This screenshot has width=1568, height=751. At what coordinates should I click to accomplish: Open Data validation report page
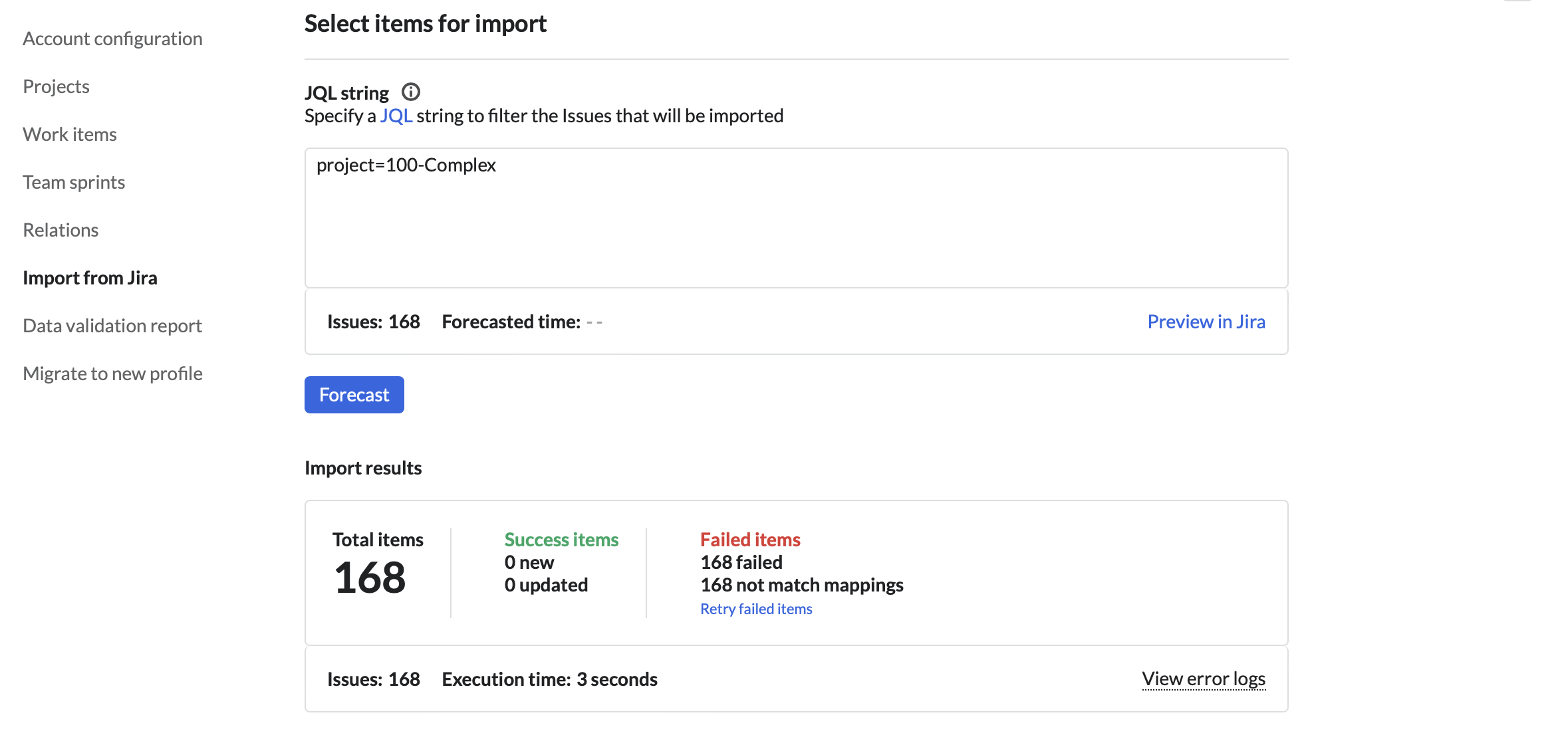[x=112, y=326]
